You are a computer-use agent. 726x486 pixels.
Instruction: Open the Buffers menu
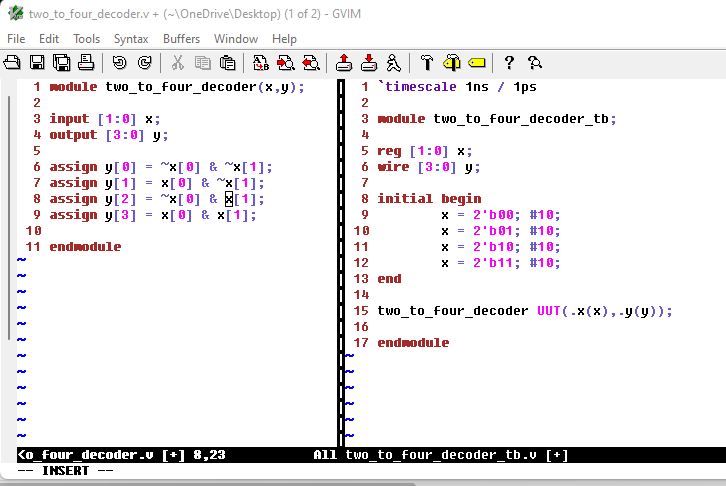(181, 39)
